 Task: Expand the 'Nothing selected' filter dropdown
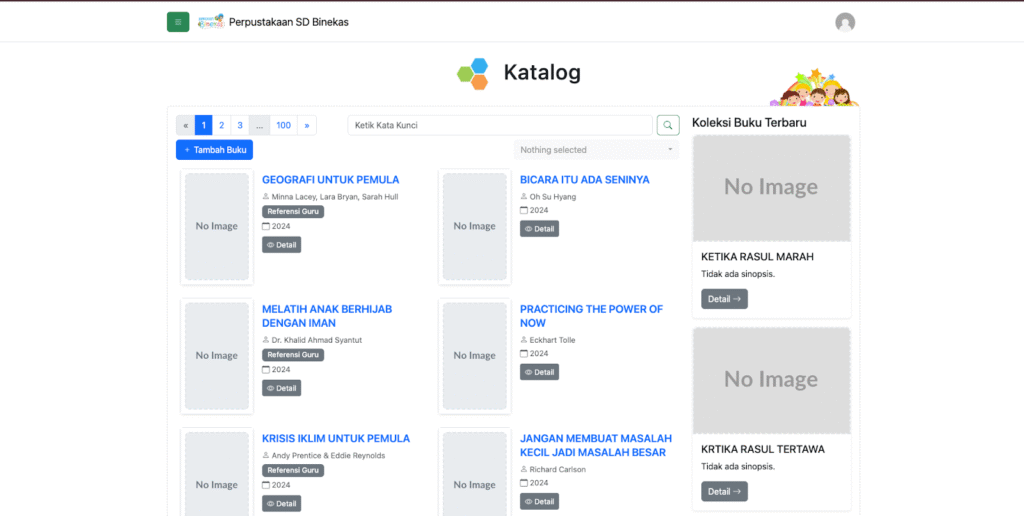[596, 150]
